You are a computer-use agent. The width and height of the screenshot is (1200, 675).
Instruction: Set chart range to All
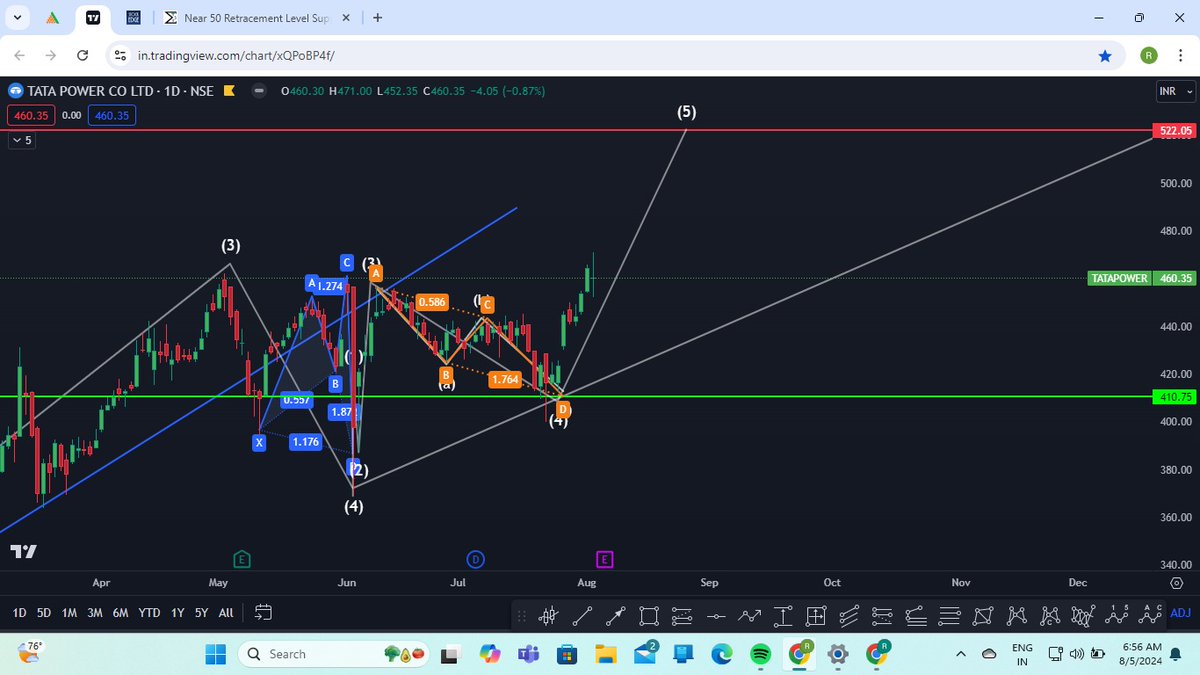[x=226, y=612]
